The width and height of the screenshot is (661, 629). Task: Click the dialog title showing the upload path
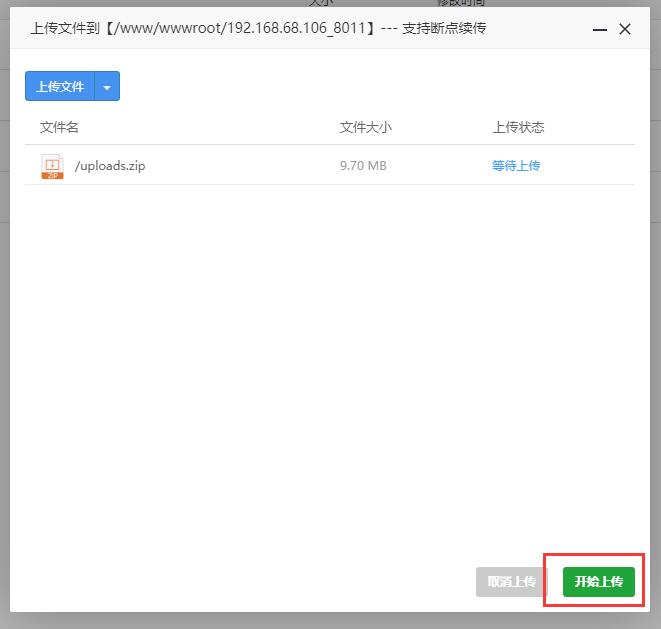[258, 28]
